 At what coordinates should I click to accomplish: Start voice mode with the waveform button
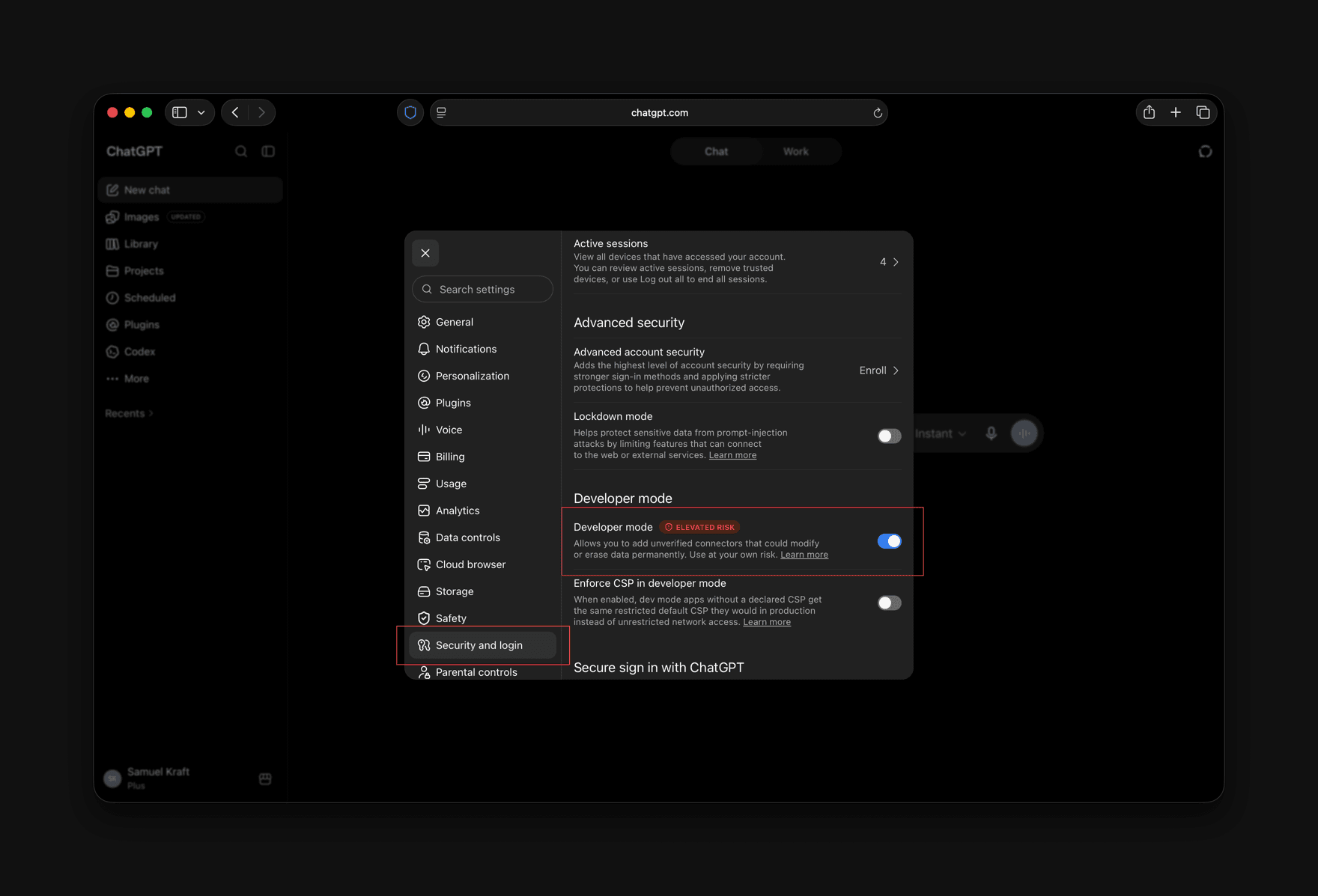pos(1024,433)
